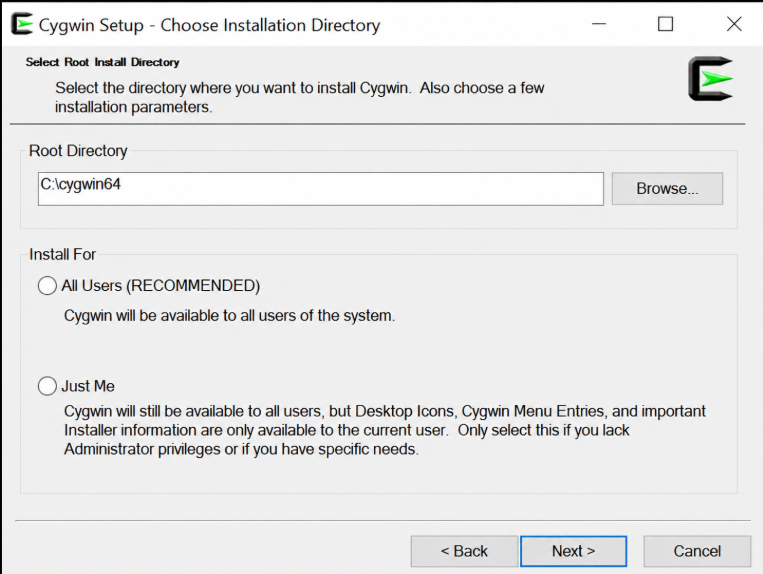Screen dimensions: 763x574
Task: Click the large Cygwin logo
Action: [x=710, y=79]
